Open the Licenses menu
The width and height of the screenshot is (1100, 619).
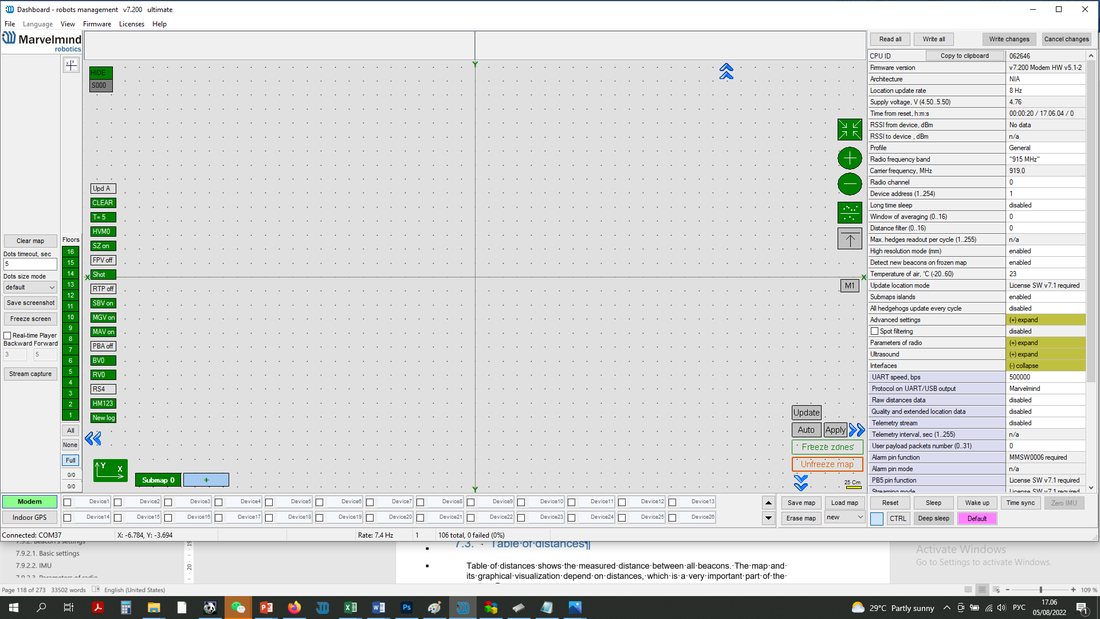131,24
